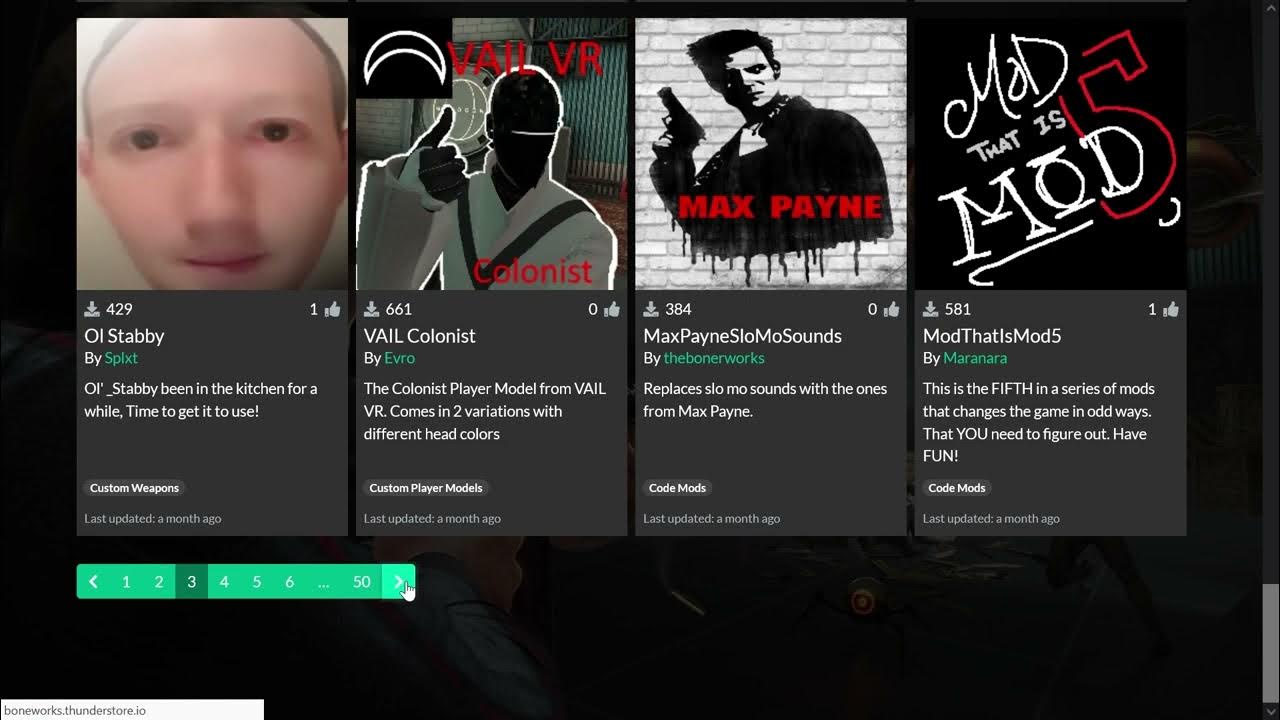View author Maranara's profile
The image size is (1280, 720).
975,358
